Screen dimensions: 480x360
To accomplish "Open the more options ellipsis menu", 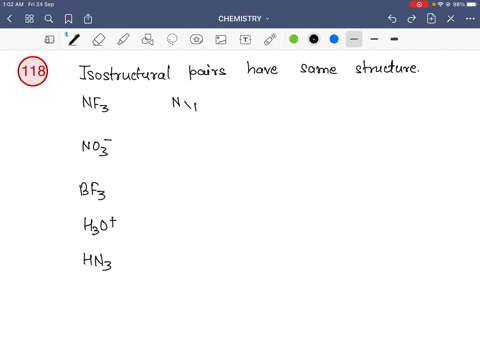I will pyautogui.click(x=470, y=19).
